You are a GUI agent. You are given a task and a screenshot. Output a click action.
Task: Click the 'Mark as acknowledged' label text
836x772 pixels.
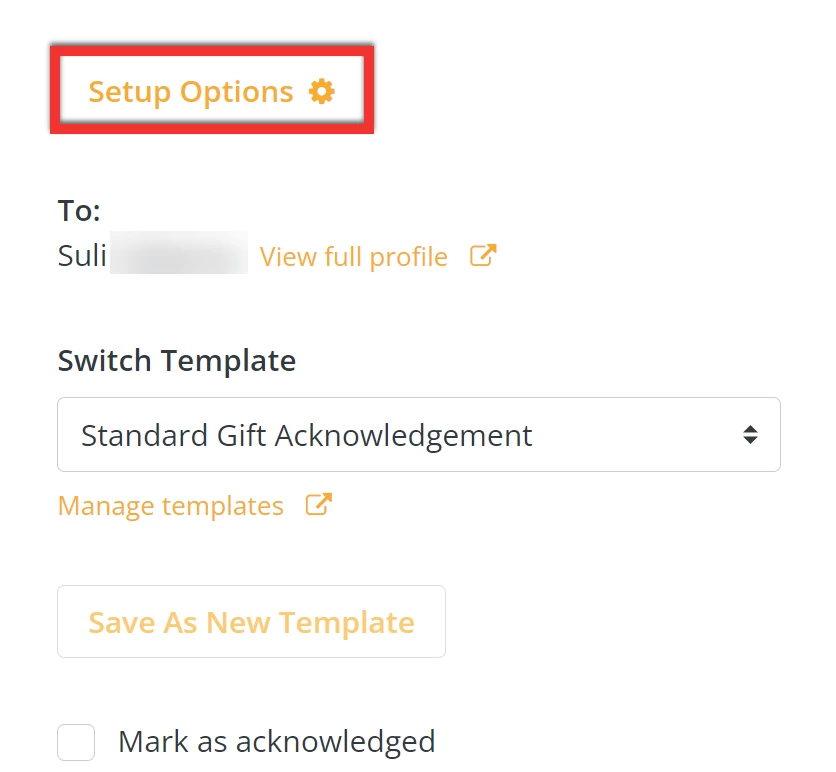click(x=276, y=742)
